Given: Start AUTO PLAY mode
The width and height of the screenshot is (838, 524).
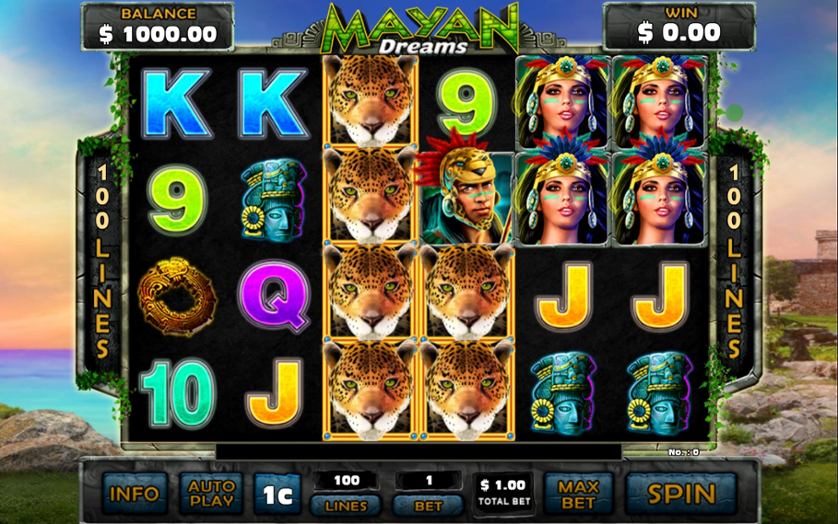Looking at the screenshot, I should [x=211, y=494].
